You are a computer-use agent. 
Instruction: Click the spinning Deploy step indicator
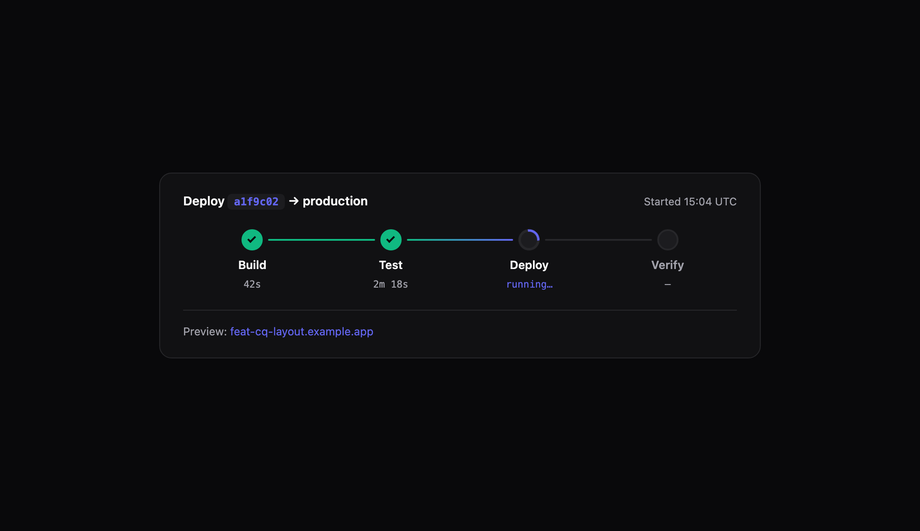(x=529, y=239)
